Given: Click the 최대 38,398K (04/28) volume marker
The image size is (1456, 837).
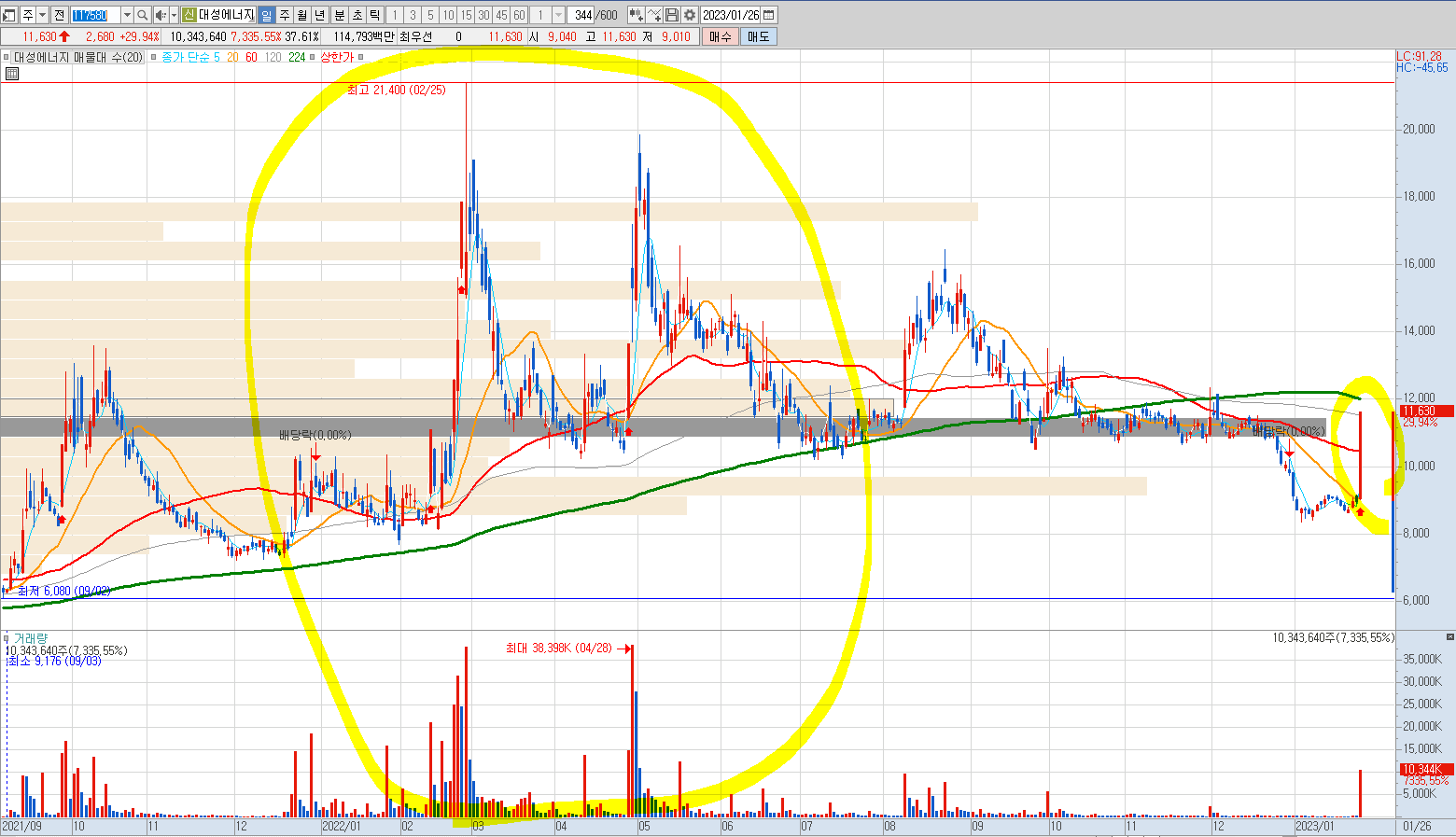Looking at the screenshot, I should 558,648.
